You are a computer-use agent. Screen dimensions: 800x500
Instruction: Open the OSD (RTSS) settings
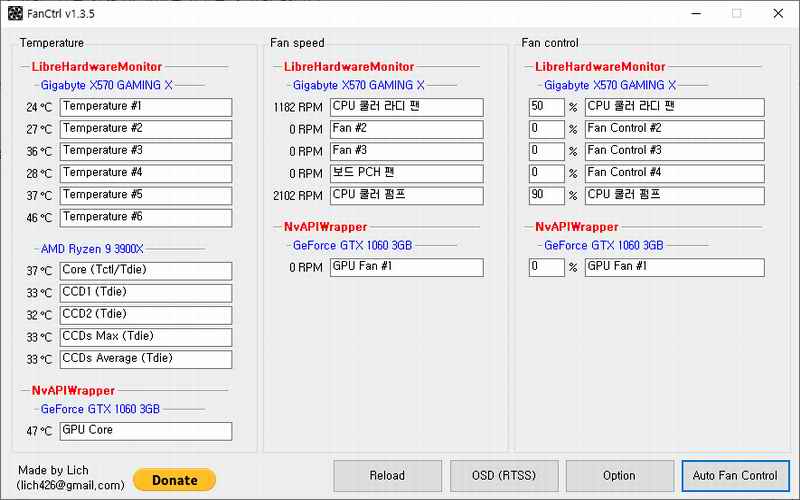tap(503, 476)
